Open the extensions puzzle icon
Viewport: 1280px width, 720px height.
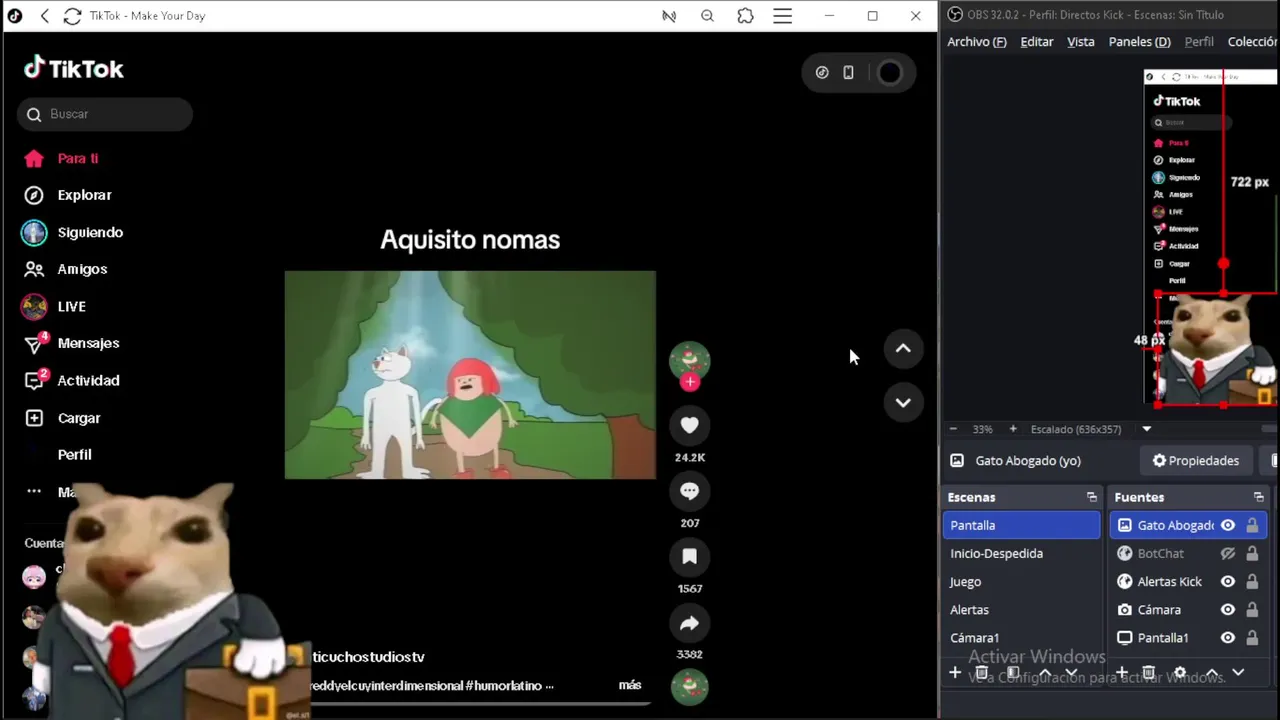745,16
